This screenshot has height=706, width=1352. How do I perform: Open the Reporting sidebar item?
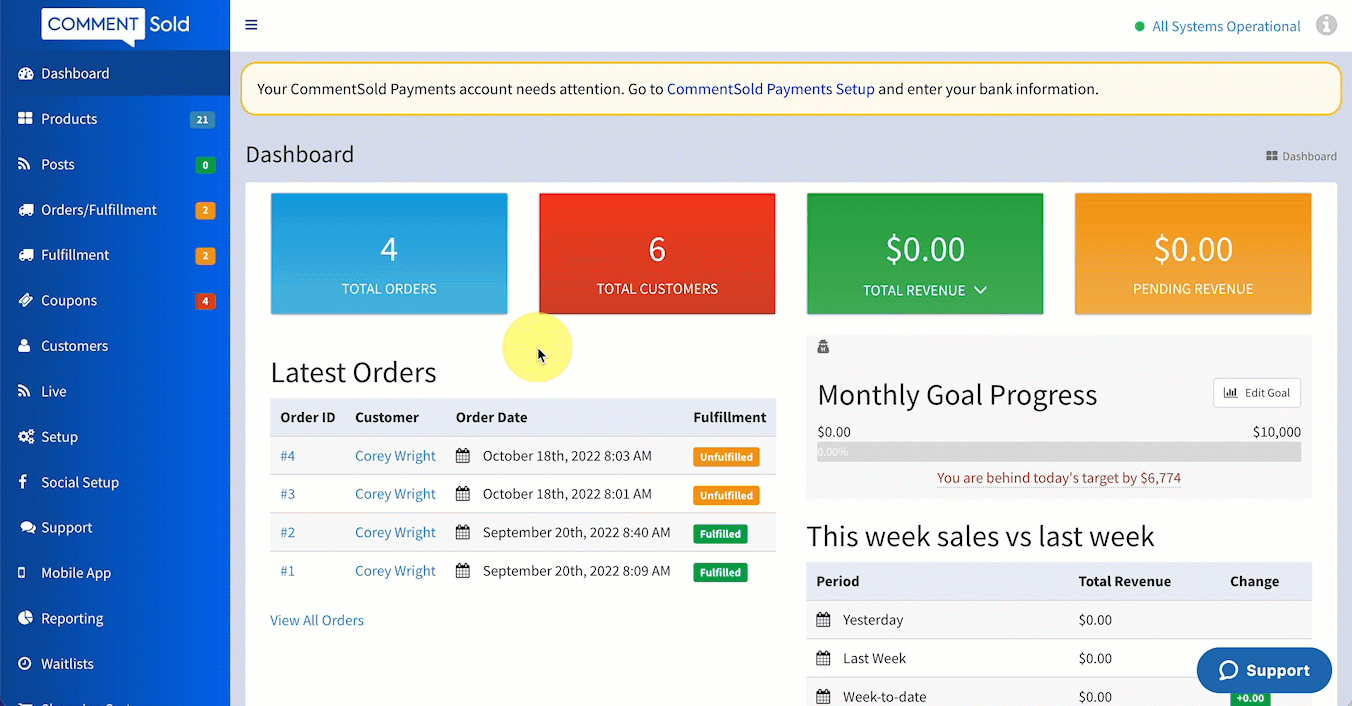pyautogui.click(x=72, y=619)
